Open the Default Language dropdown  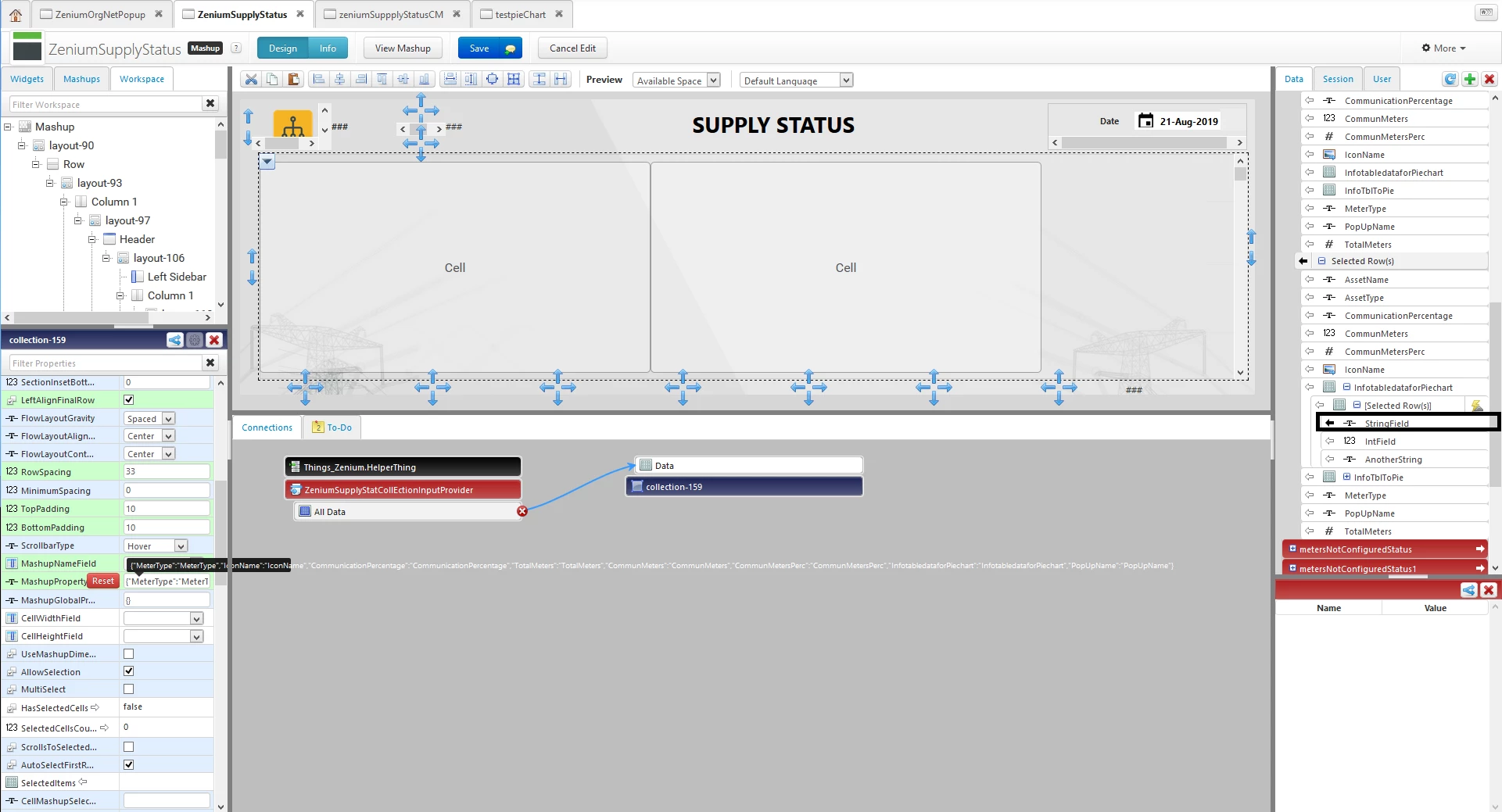pos(796,80)
